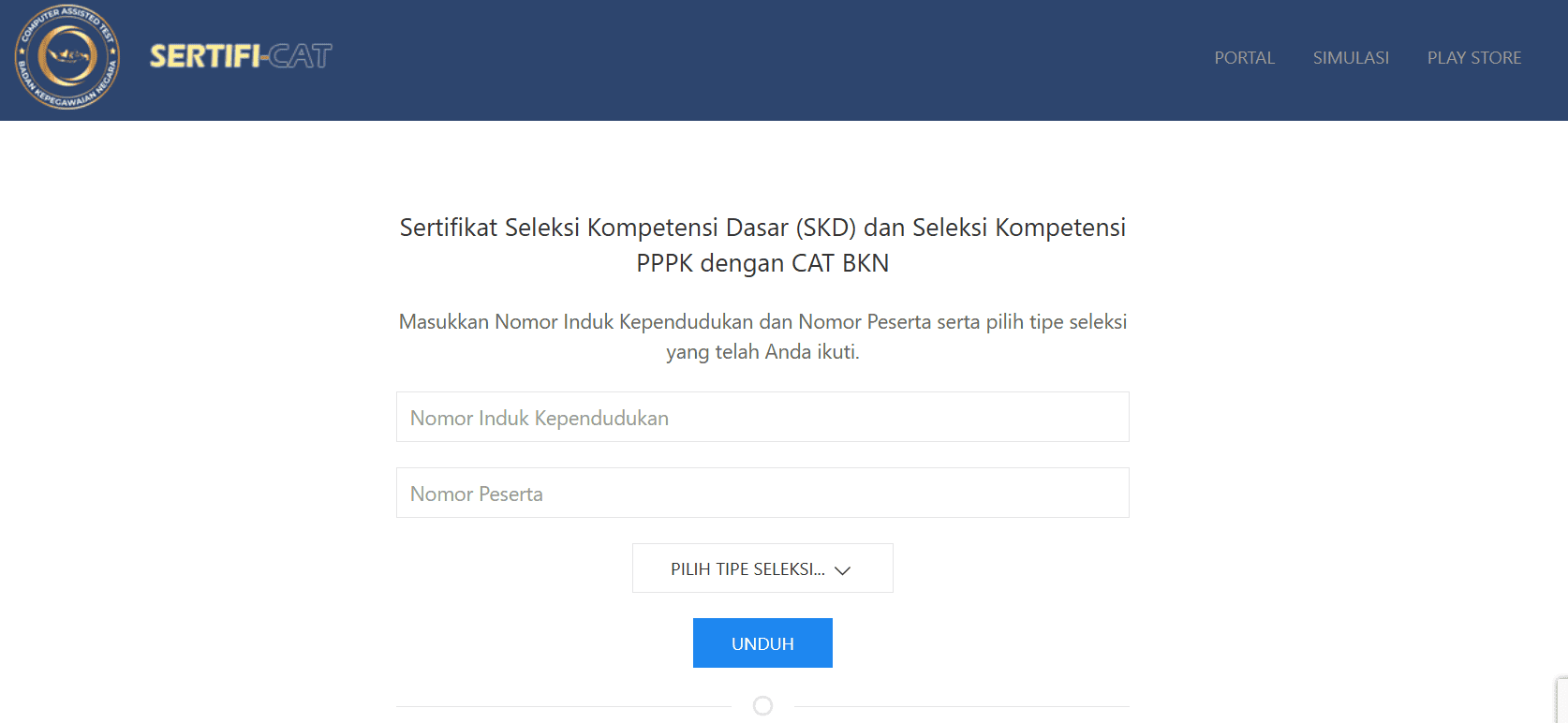Expand the Pilih Tipe Seleksi dropdown

pos(762,568)
